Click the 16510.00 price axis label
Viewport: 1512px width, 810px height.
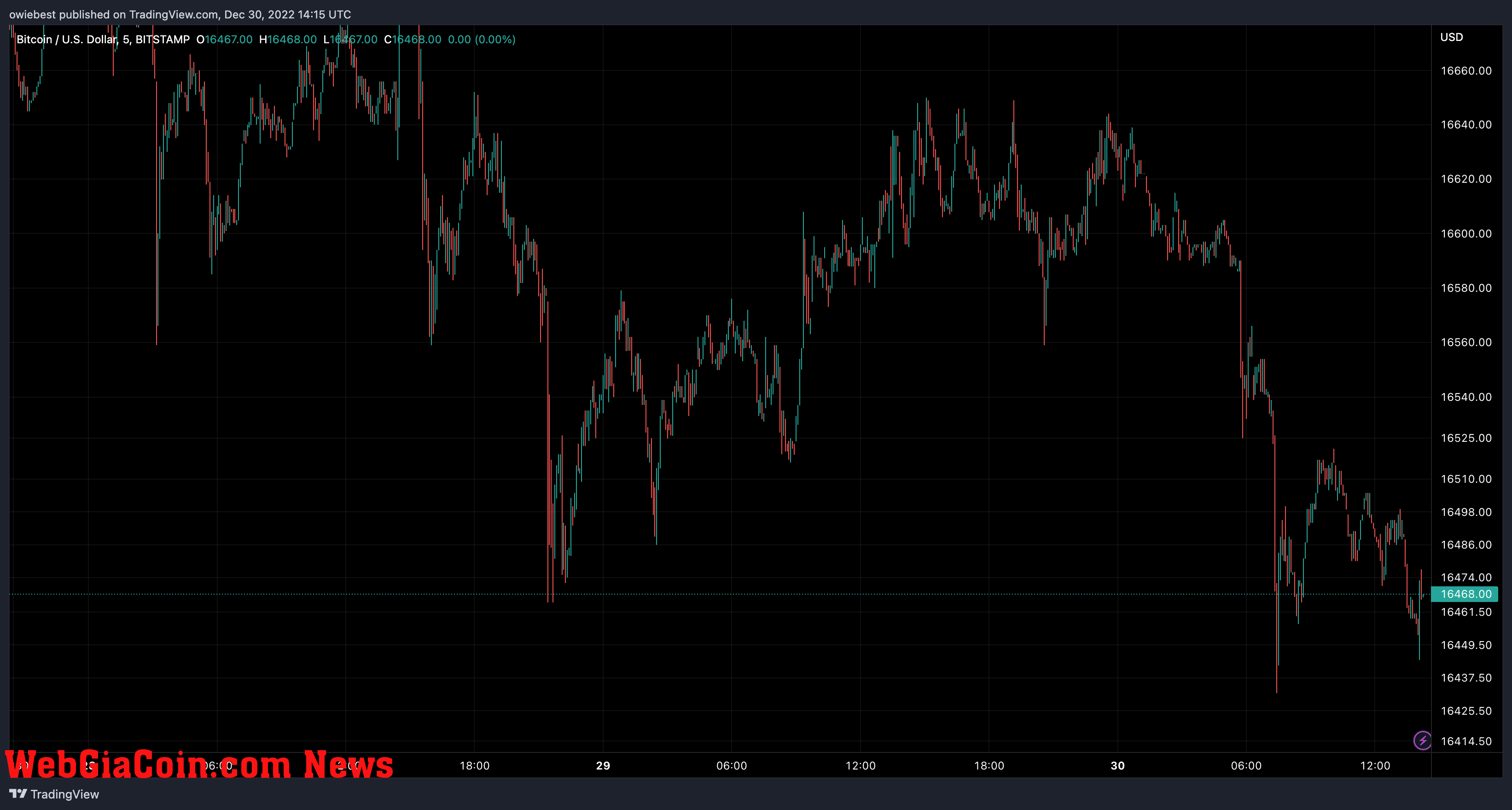1465,479
